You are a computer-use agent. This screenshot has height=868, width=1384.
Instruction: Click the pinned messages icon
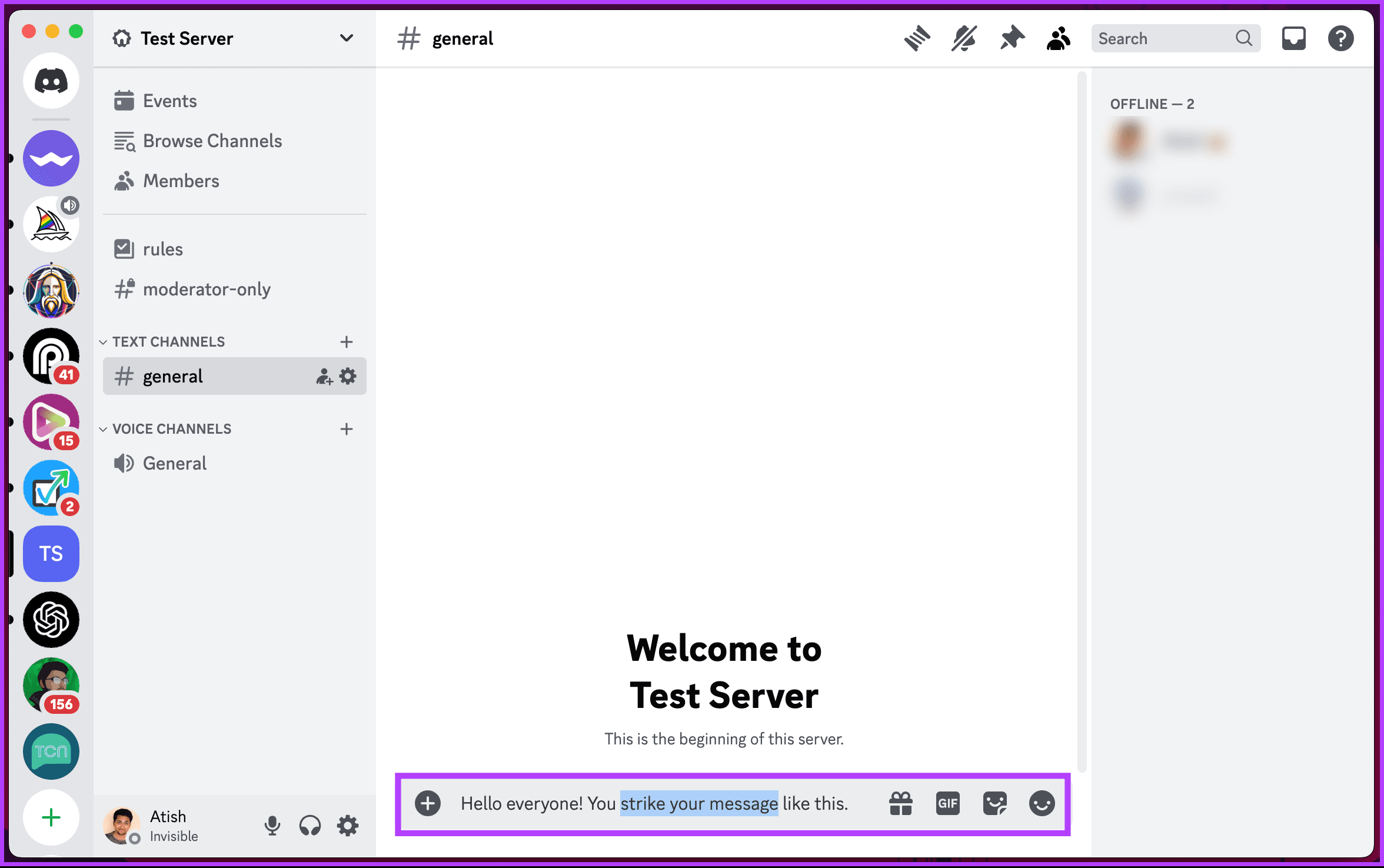click(1012, 38)
